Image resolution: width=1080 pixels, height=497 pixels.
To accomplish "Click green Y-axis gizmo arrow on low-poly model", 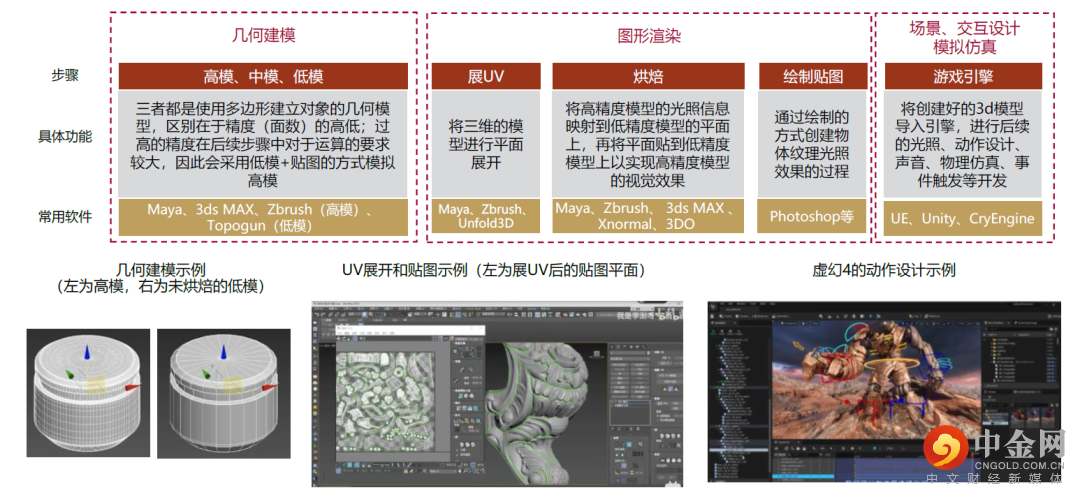I will click(x=207, y=374).
